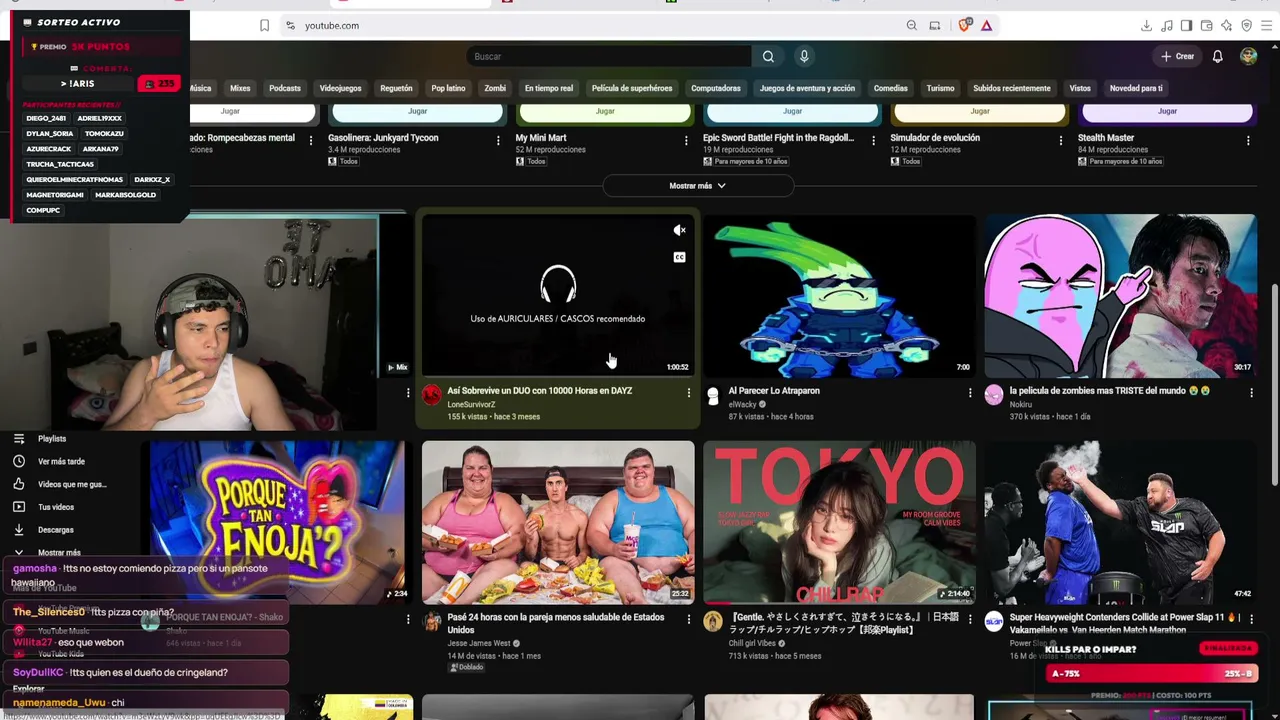Select the Pop latino filter chip
The width and height of the screenshot is (1280, 720).
coord(448,88)
